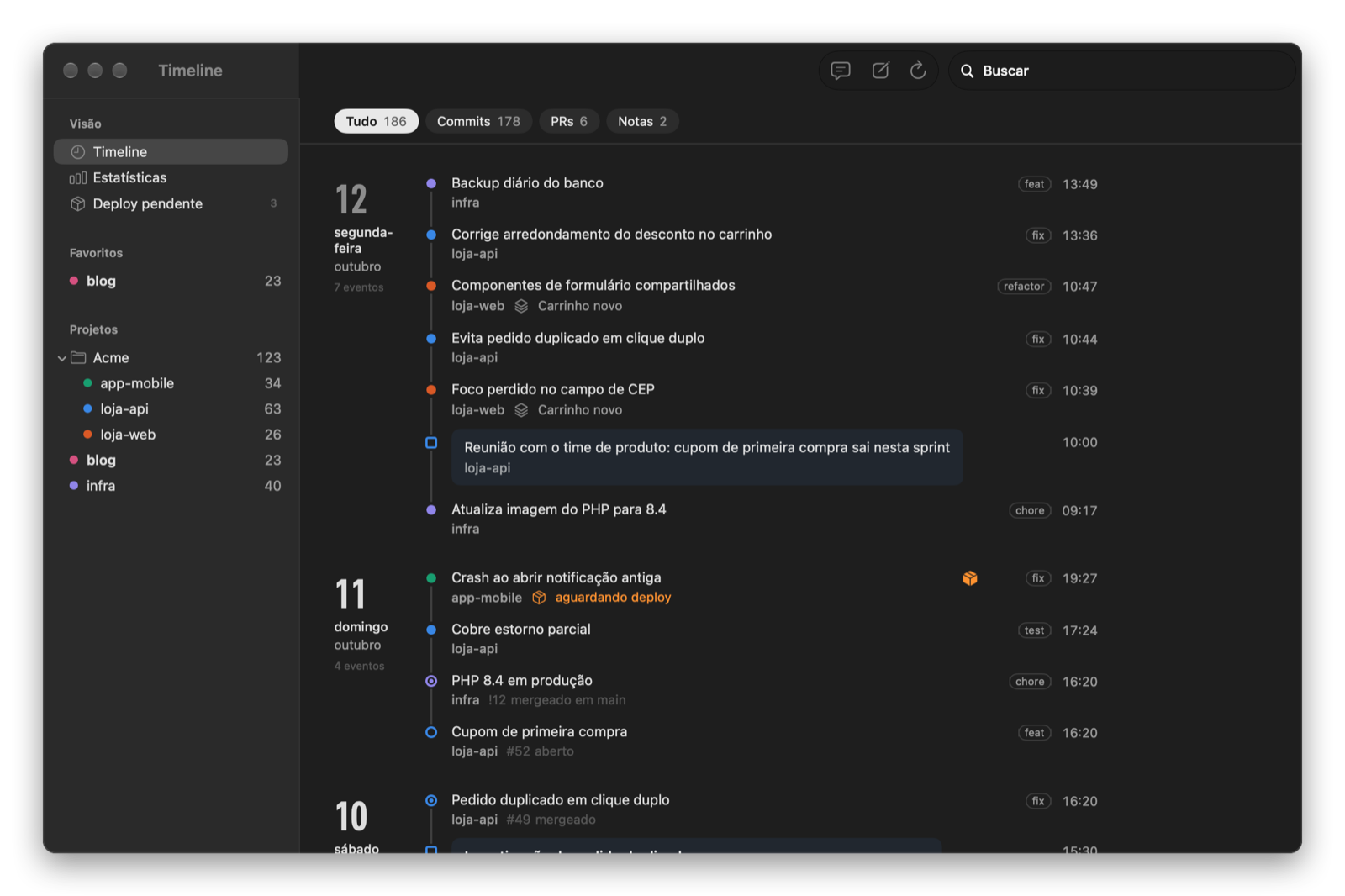Viewport: 1345px width, 896px height.
Task: Click the orange box icon before aguardando deploy
Action: coord(539,598)
